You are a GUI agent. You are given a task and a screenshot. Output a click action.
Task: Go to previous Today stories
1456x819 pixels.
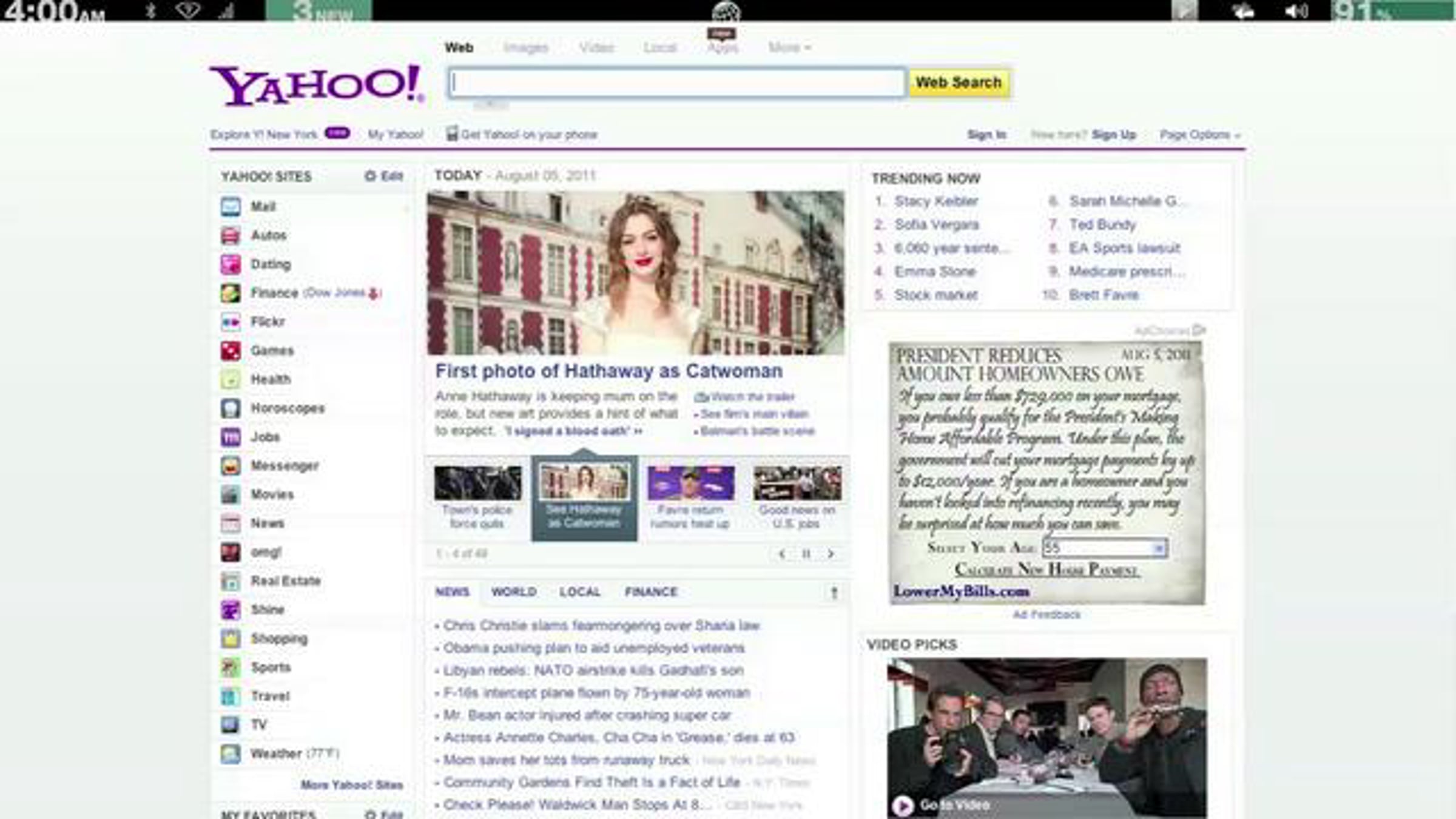(782, 553)
